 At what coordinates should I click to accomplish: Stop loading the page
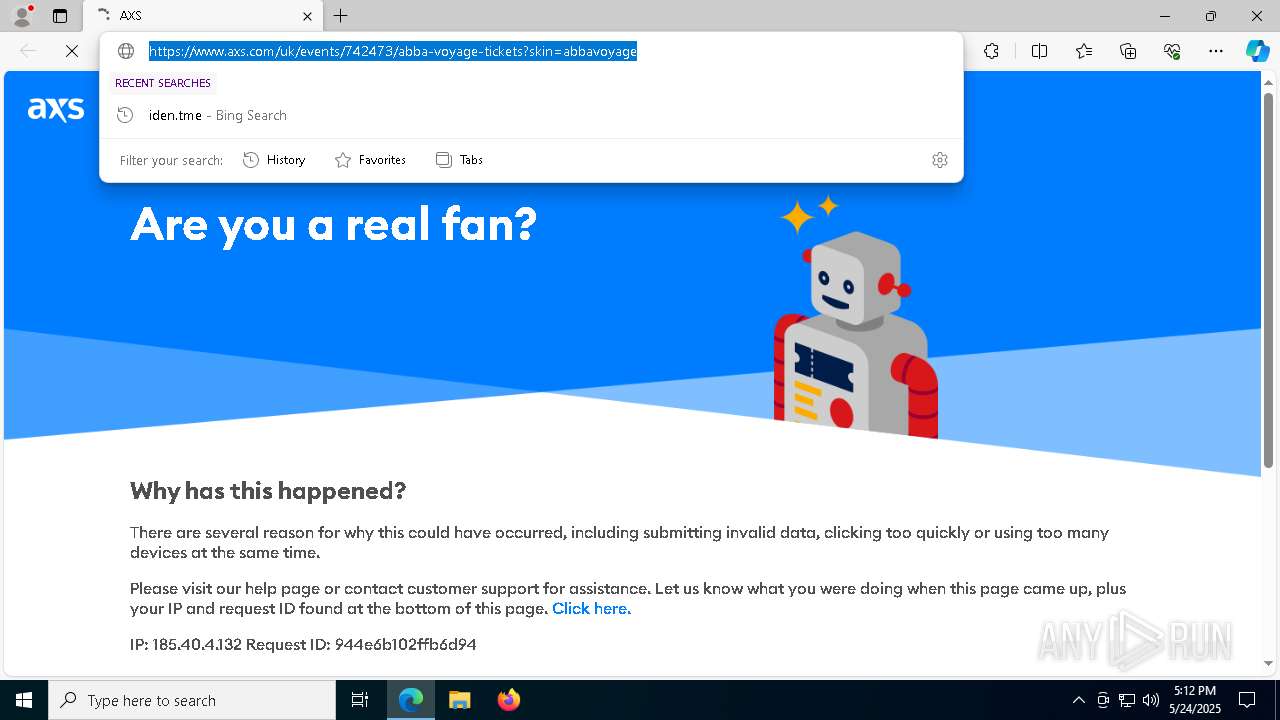click(x=72, y=51)
